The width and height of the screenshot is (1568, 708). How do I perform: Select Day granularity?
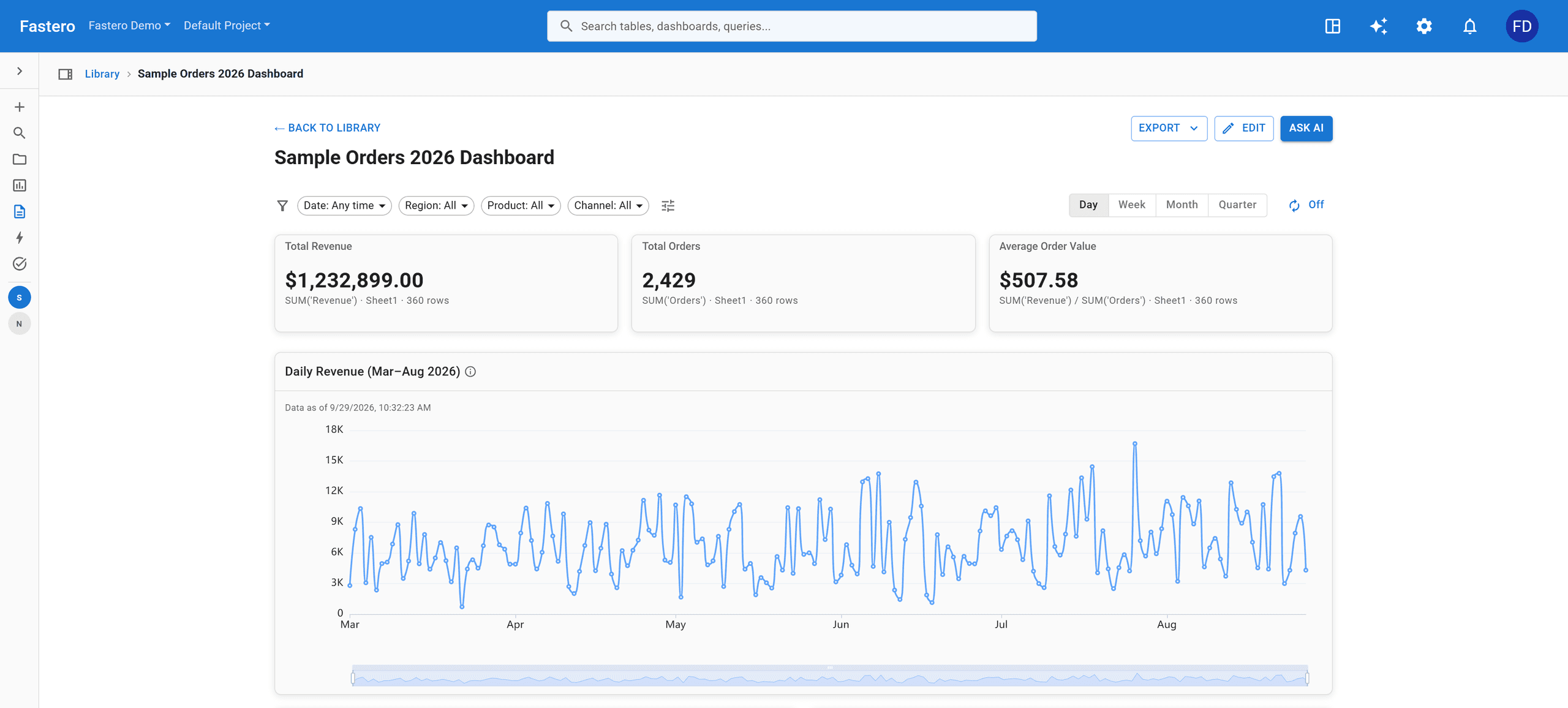pos(1088,205)
